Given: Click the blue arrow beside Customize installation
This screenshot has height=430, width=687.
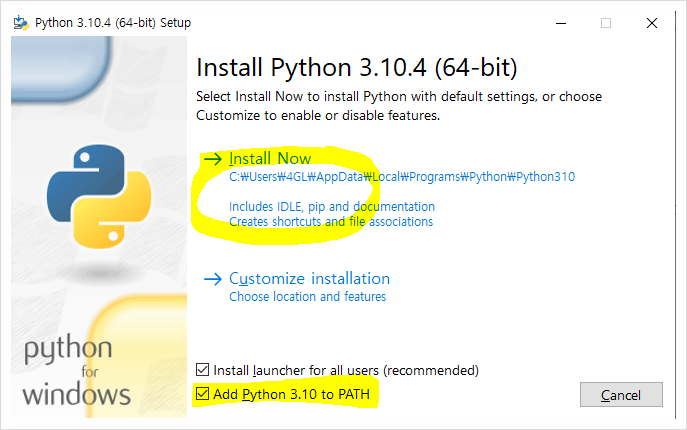Looking at the screenshot, I should 213,279.
